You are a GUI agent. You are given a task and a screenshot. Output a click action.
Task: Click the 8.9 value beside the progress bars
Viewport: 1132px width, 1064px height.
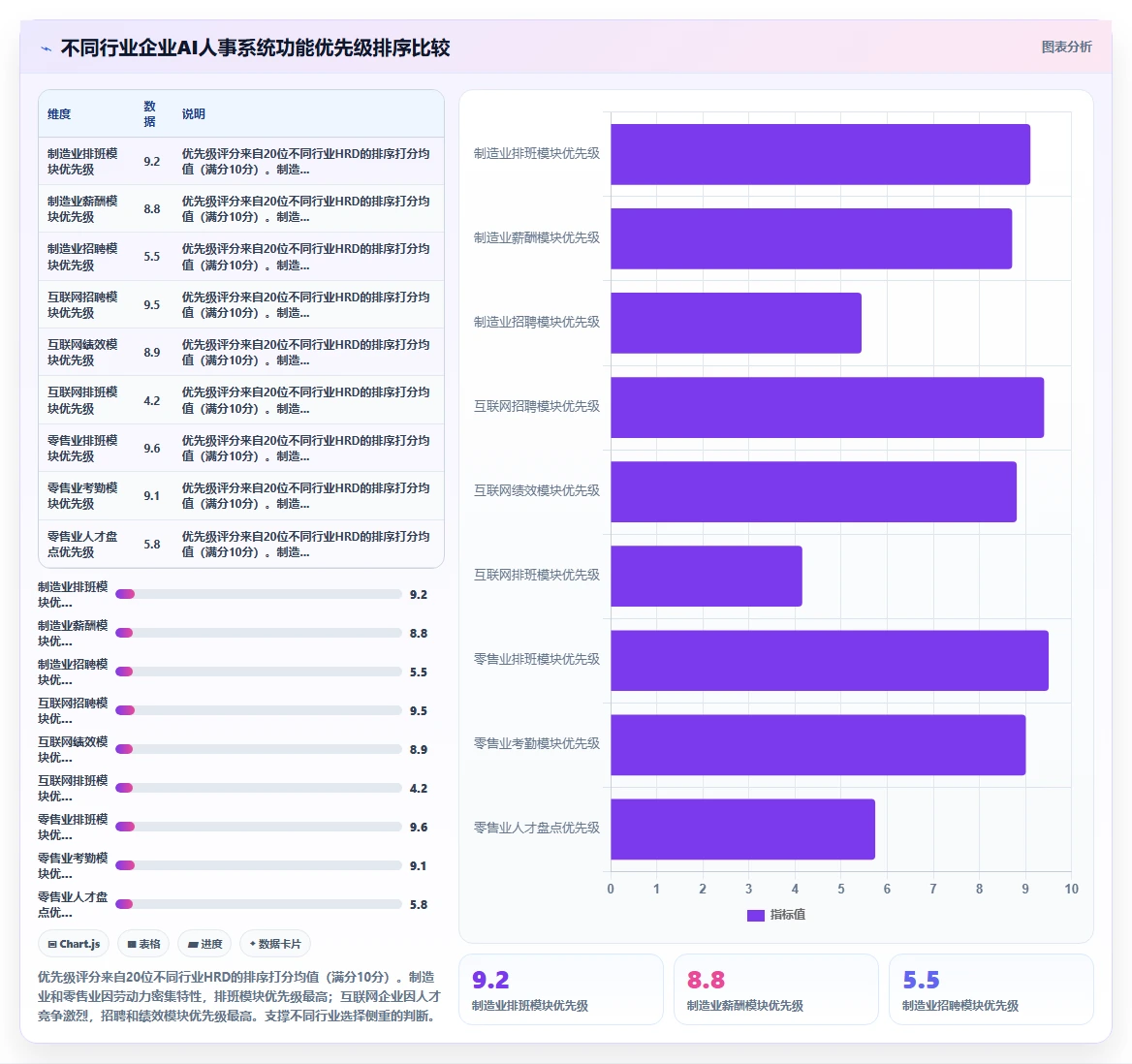[419, 749]
